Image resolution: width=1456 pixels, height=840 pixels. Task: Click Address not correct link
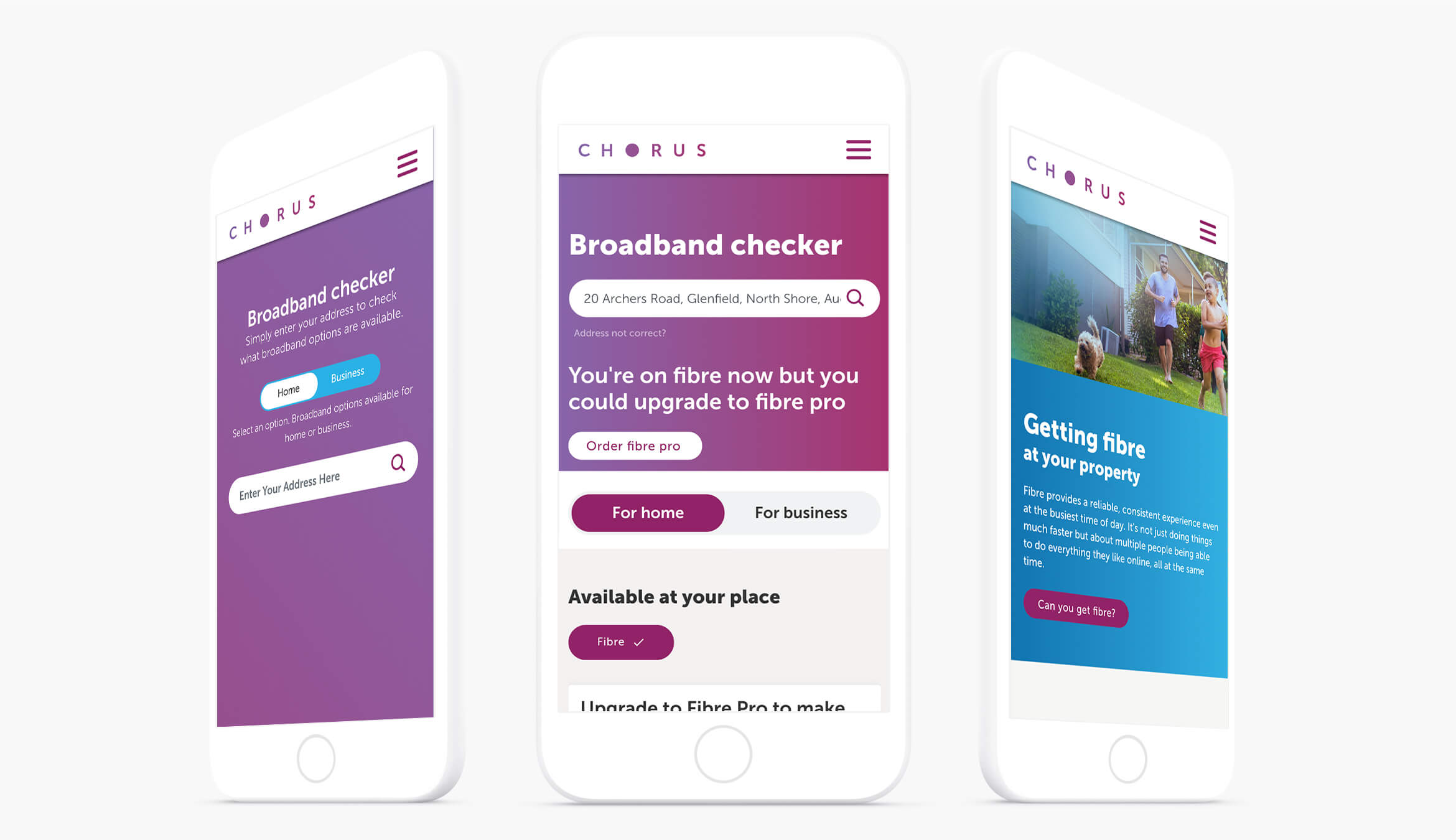615,331
